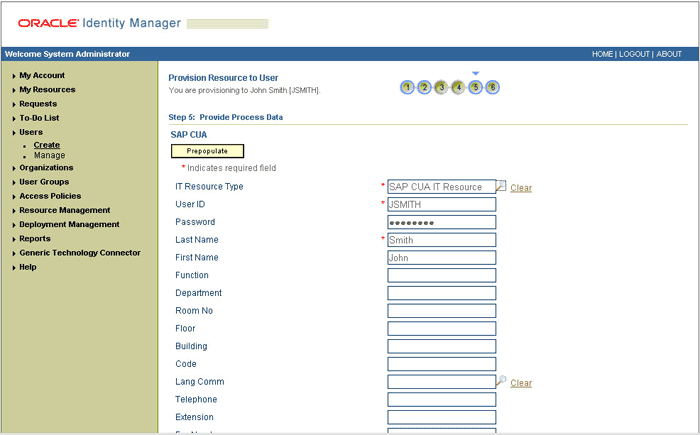
Task: Click the Extension input field
Action: 442,417
